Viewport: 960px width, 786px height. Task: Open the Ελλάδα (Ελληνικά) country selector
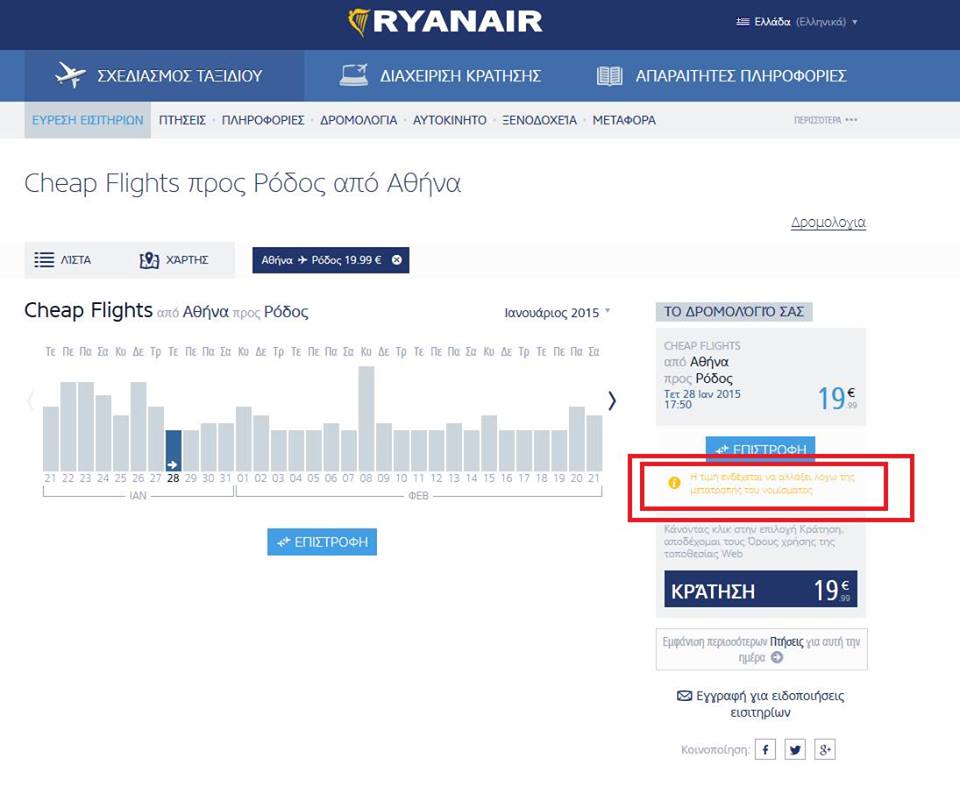pos(797,22)
